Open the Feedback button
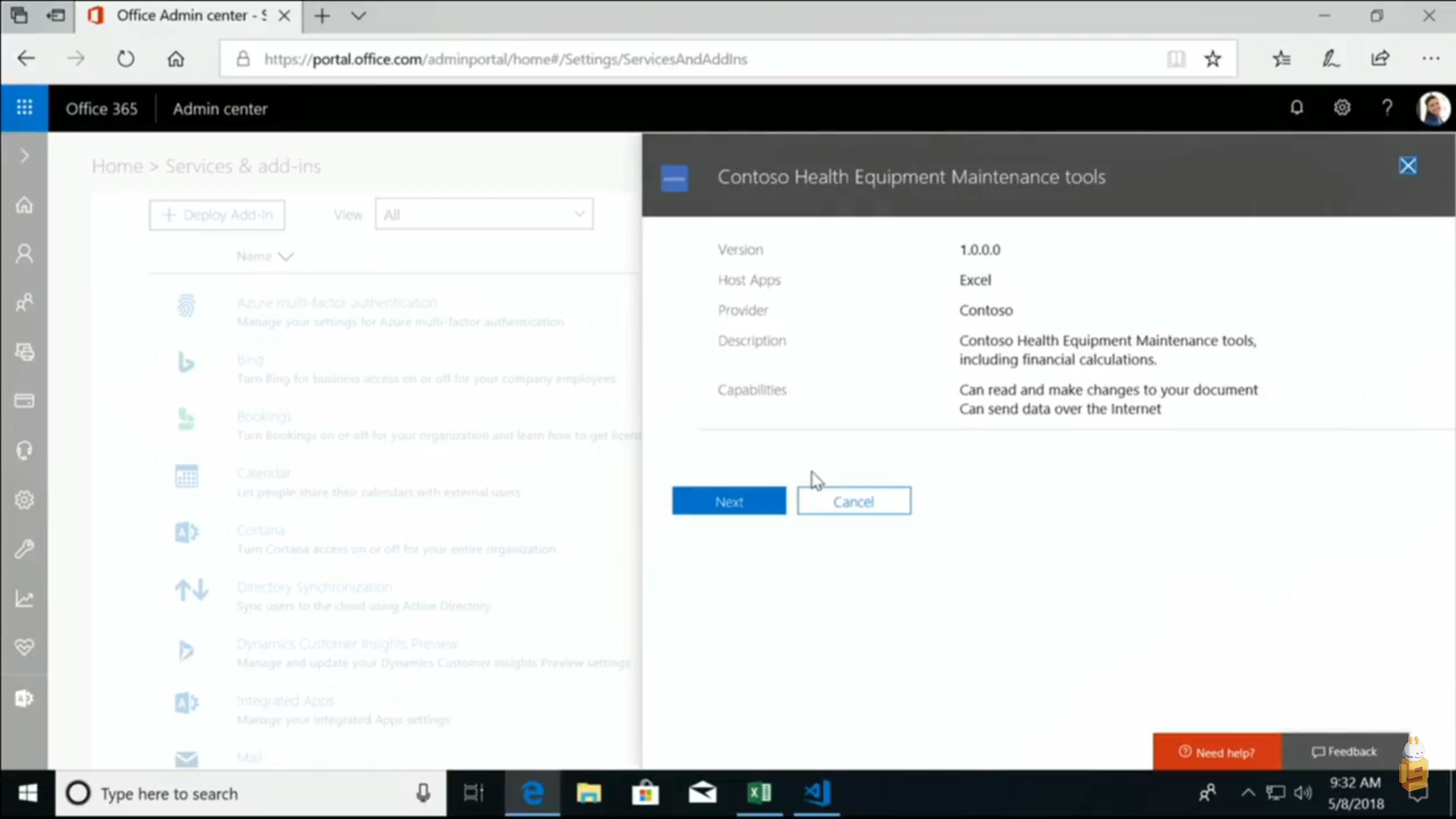The width and height of the screenshot is (1456, 819). [x=1345, y=752]
